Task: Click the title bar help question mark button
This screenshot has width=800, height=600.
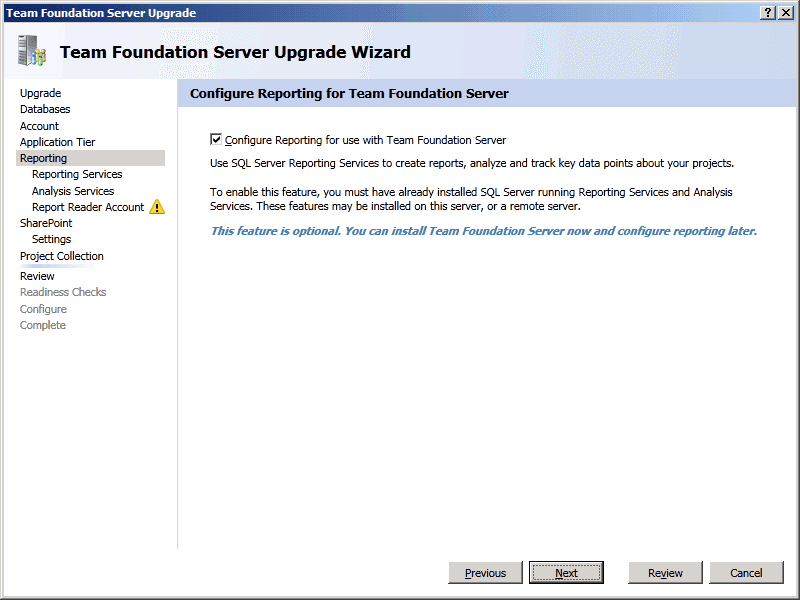Action: [x=768, y=13]
